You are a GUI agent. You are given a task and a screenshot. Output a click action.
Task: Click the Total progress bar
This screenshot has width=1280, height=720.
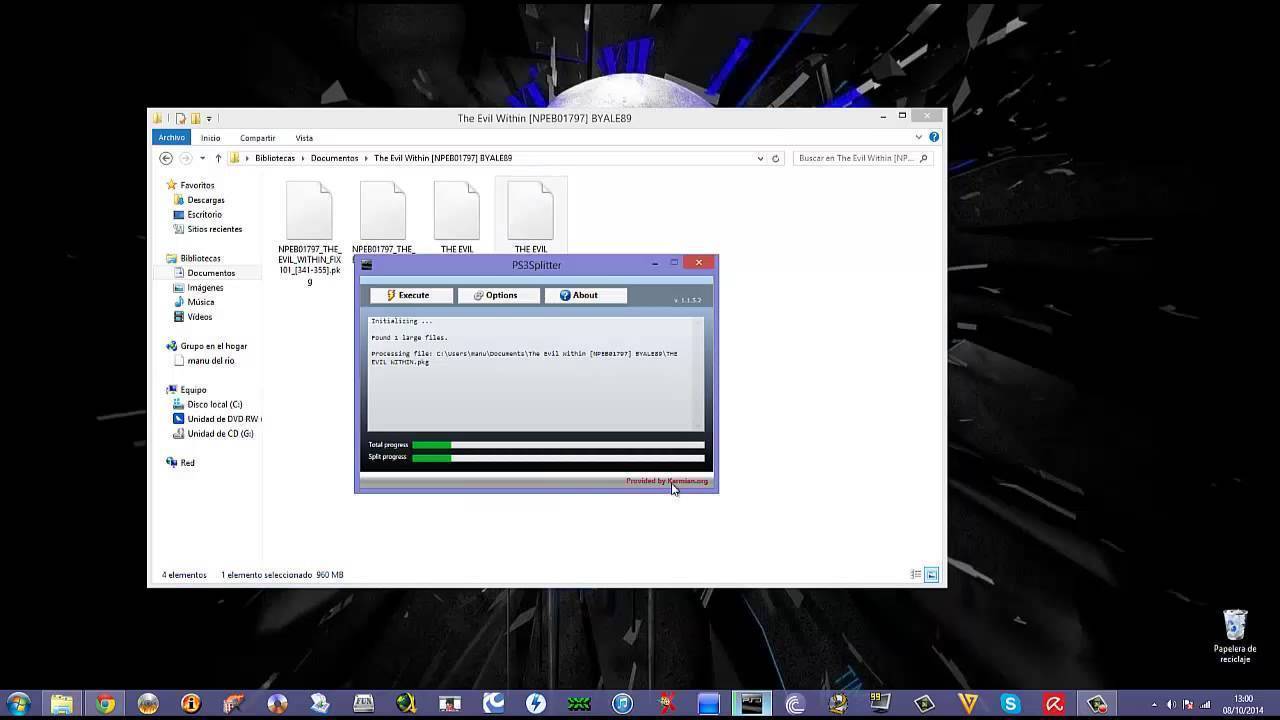pyautogui.click(x=558, y=445)
